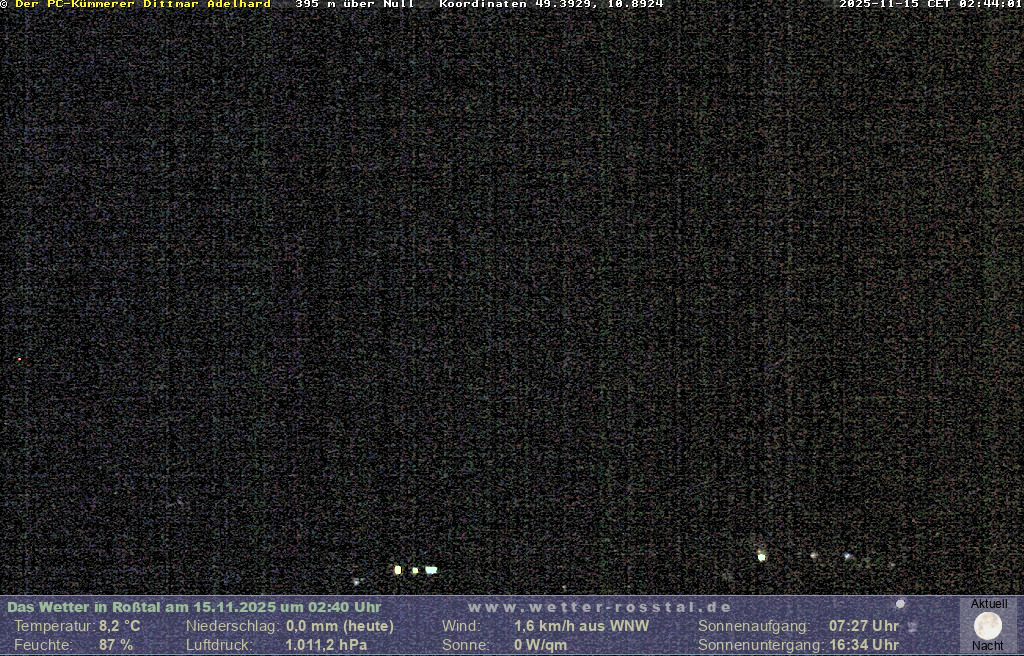Click the copyright text Der PC-Kümmerer Dittmar Adelhard
This screenshot has height=656, width=1024.
click(x=142, y=5)
